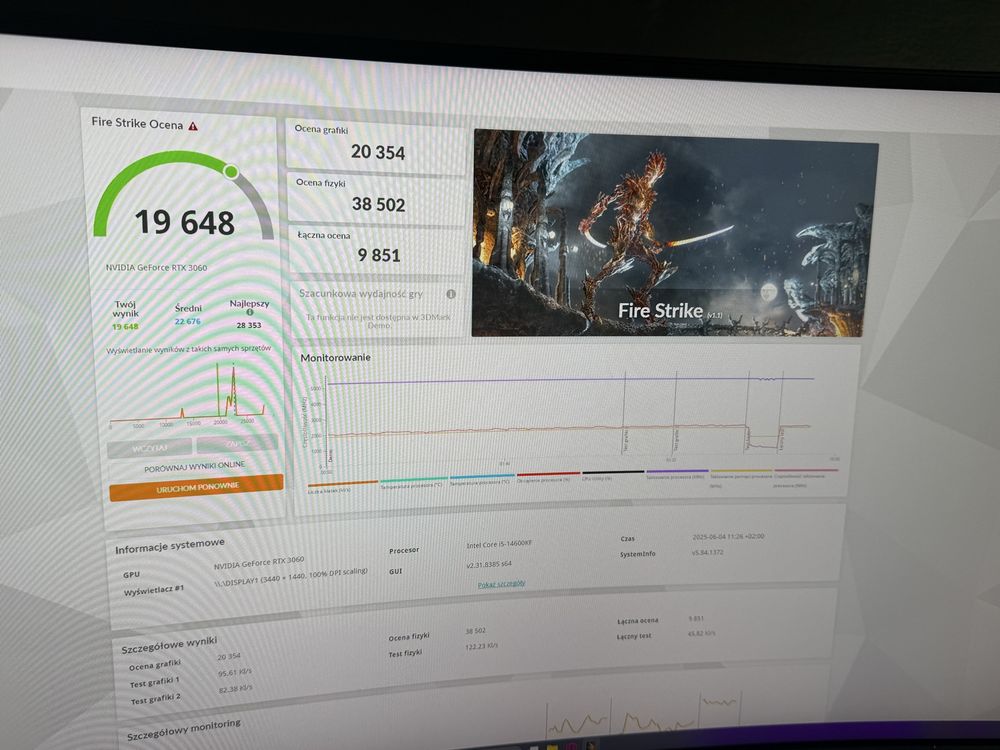Screen dimensions: 1000x750
Task: Toggle the green Temperatura procesora legend line
Action: click(413, 482)
